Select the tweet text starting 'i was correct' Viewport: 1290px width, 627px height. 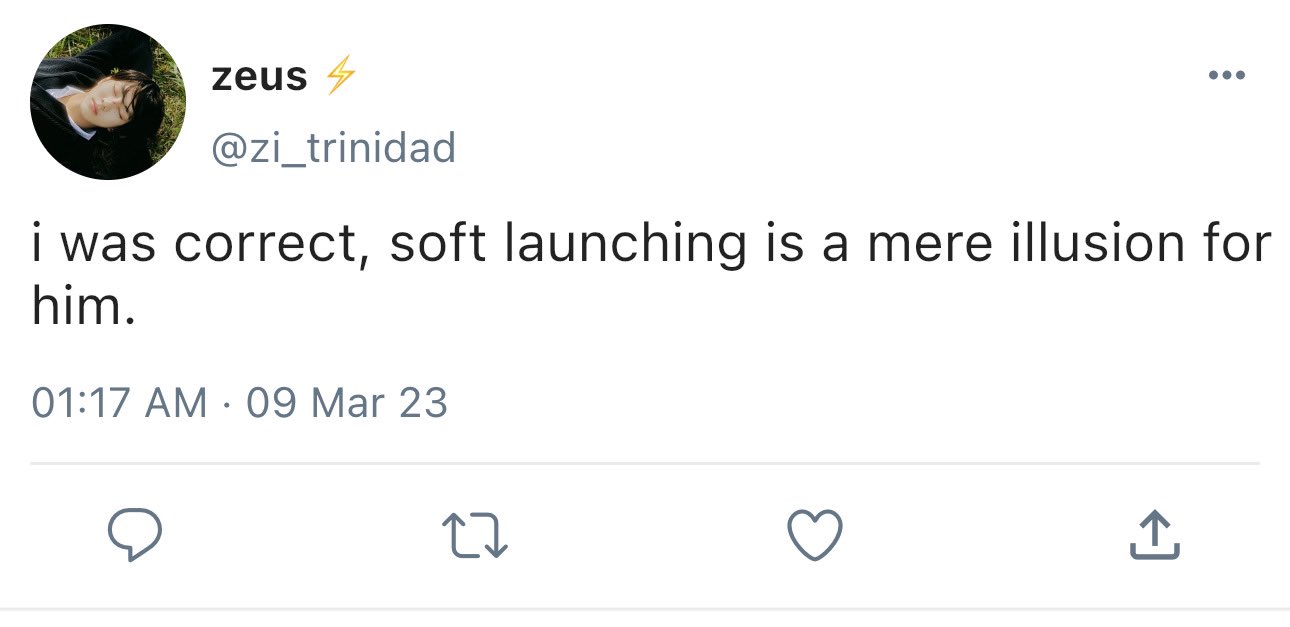click(x=651, y=273)
